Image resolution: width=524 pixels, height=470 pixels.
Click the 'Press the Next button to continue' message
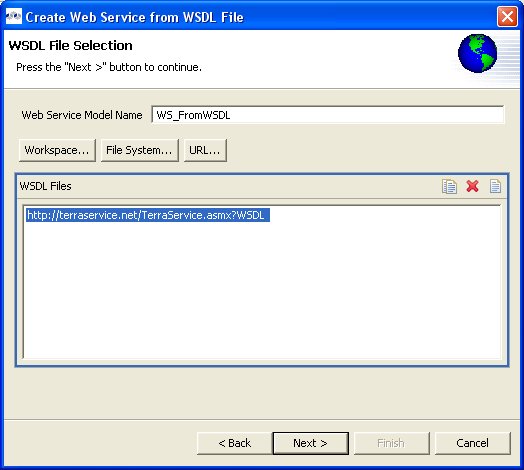pos(109,67)
